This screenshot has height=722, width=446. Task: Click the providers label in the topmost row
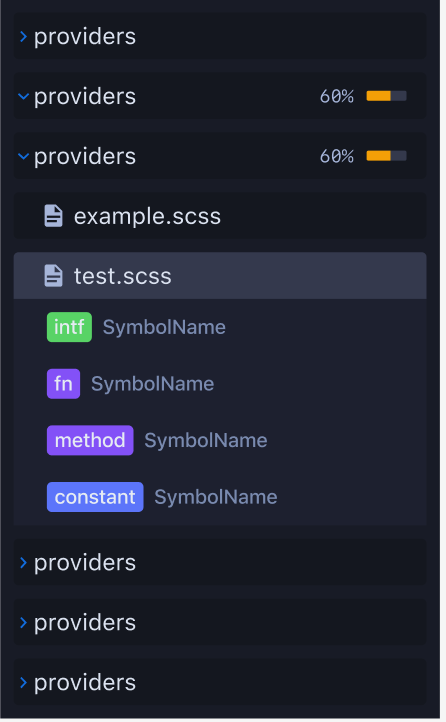click(x=85, y=37)
